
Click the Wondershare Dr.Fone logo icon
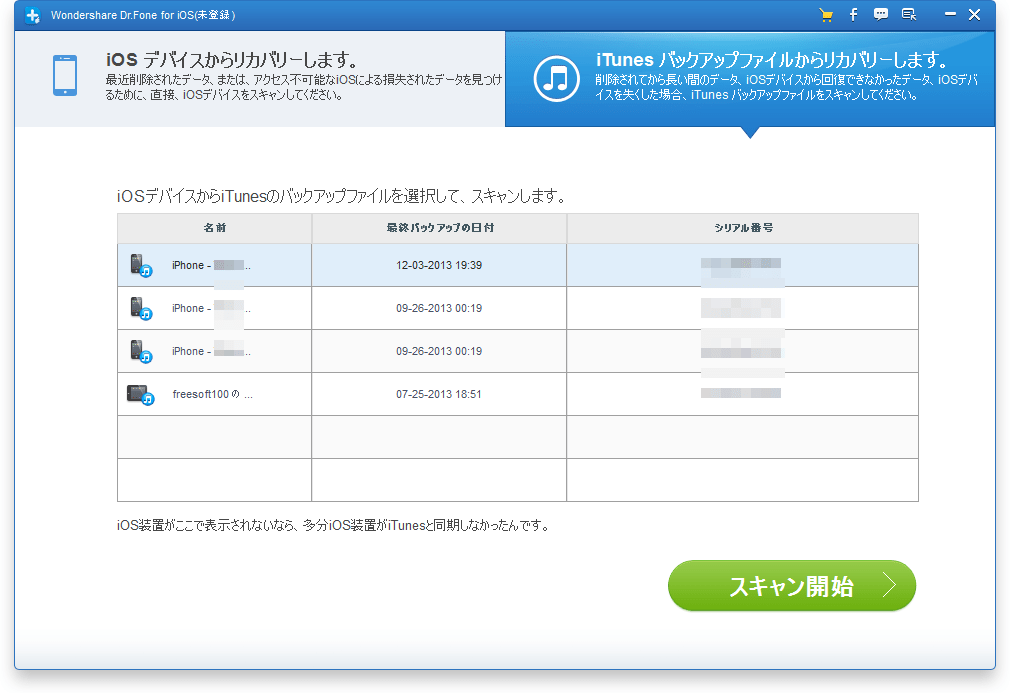tap(33, 15)
